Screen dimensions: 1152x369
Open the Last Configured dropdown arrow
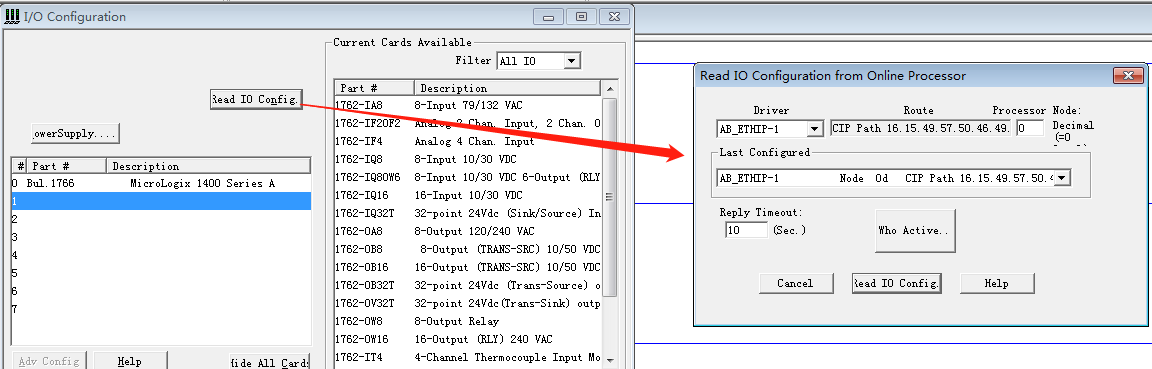click(1062, 178)
